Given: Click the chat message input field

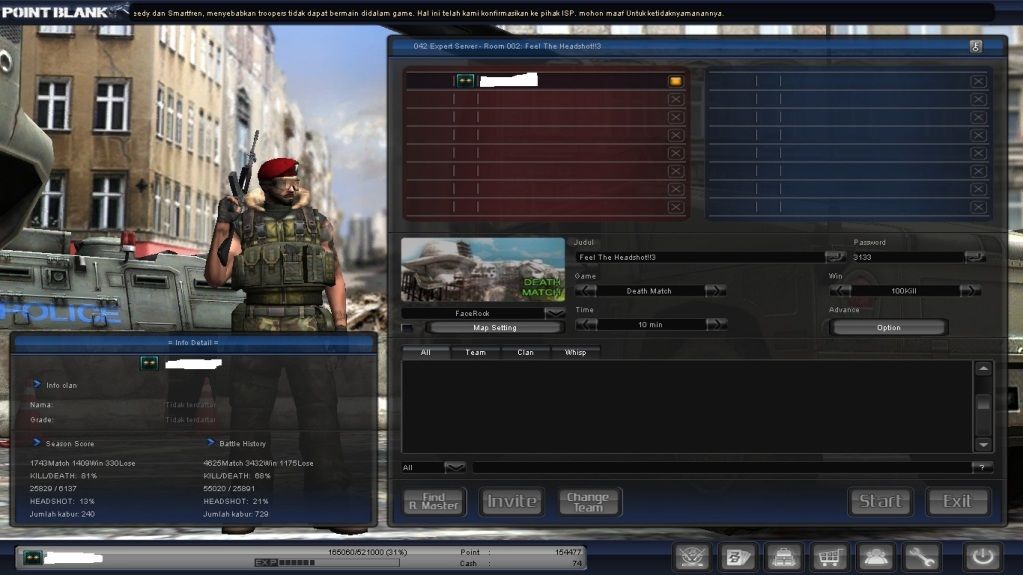Looking at the screenshot, I should coord(722,467).
